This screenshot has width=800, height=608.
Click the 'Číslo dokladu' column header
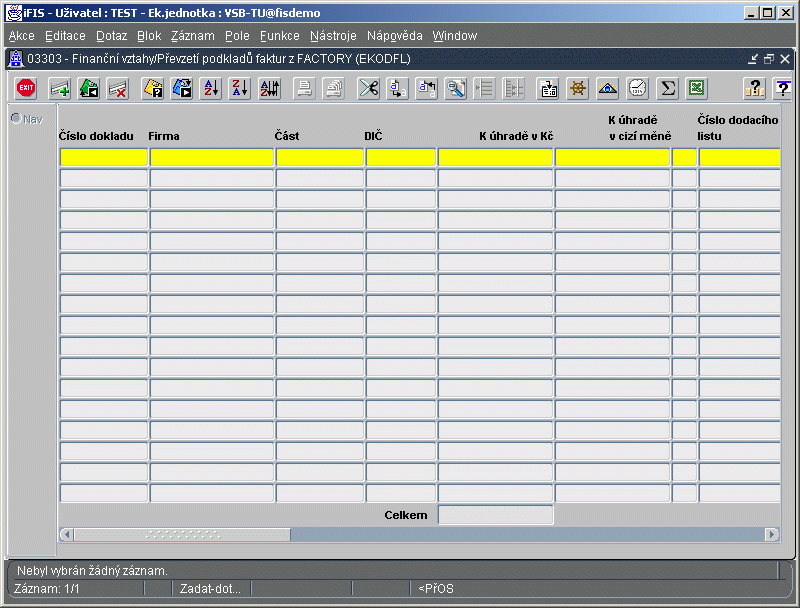coord(96,136)
